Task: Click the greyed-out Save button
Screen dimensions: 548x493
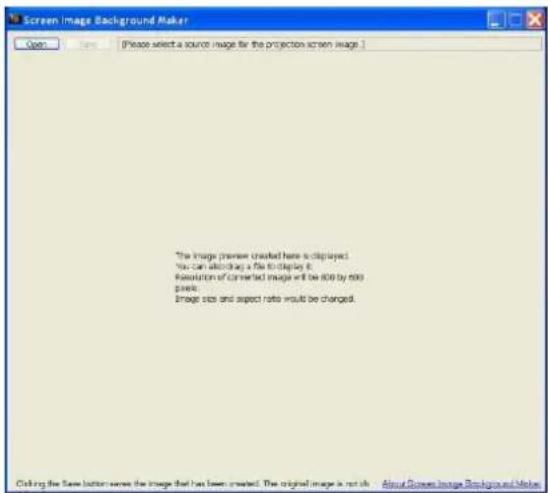Action: click(x=88, y=44)
